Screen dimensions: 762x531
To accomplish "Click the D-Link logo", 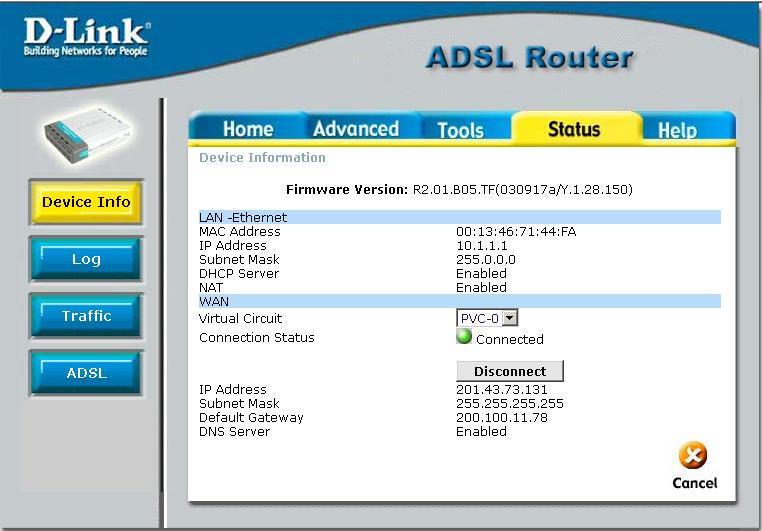I will click(x=87, y=37).
